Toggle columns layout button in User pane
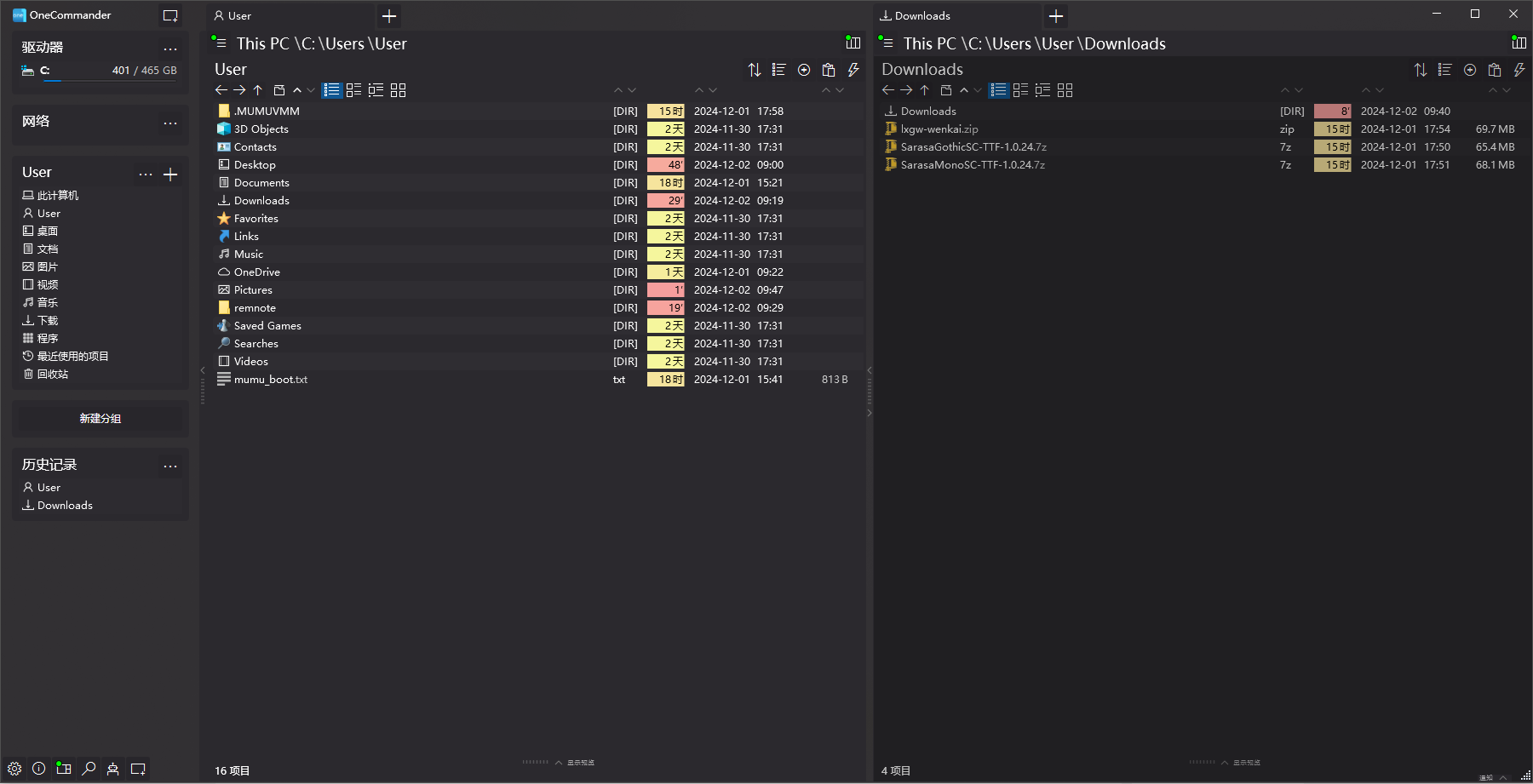This screenshot has width=1533, height=784. tap(853, 43)
